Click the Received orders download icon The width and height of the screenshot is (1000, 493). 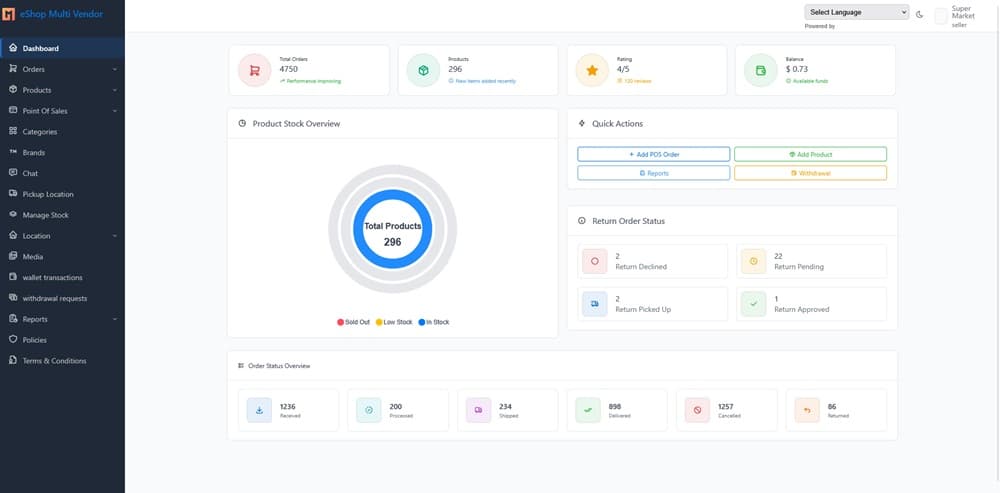click(260, 410)
